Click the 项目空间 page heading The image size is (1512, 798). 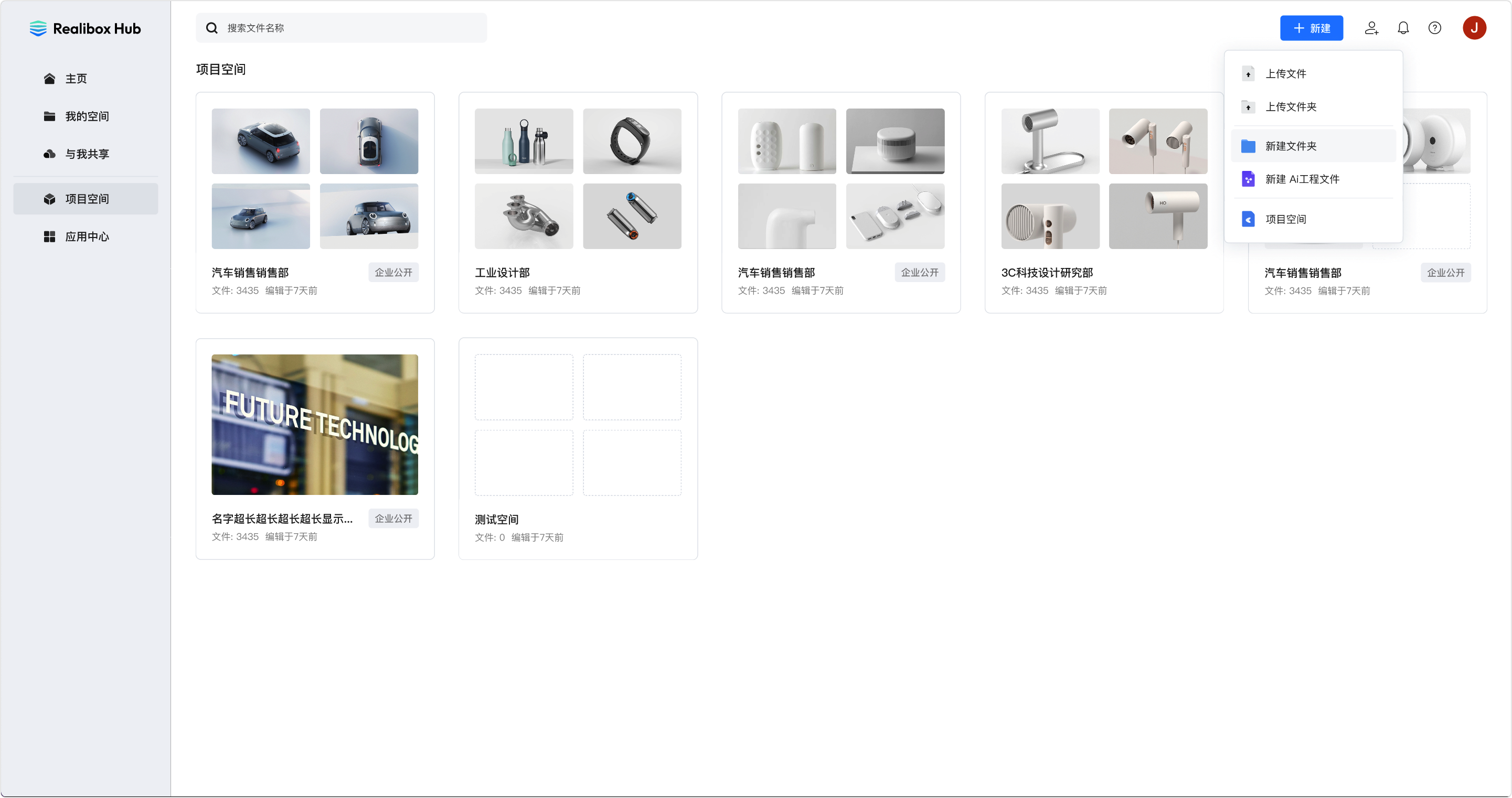[x=221, y=69]
